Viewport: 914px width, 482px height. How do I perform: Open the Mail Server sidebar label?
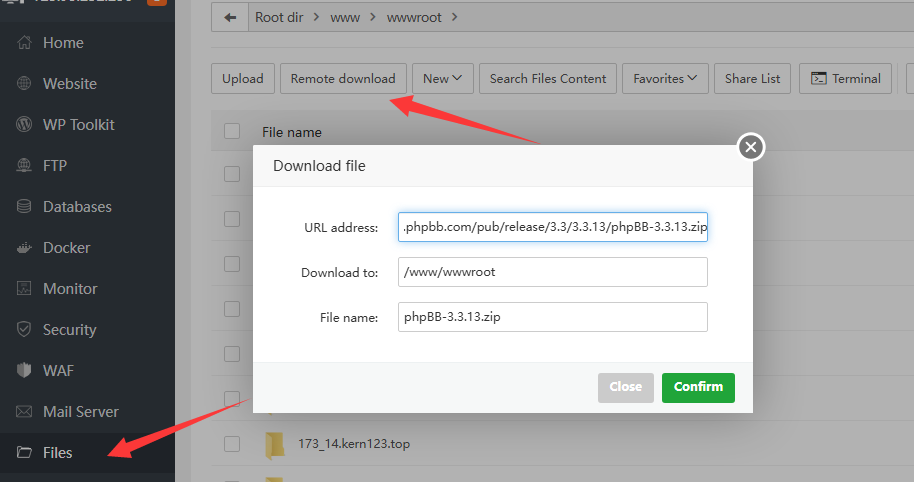tap(80, 411)
